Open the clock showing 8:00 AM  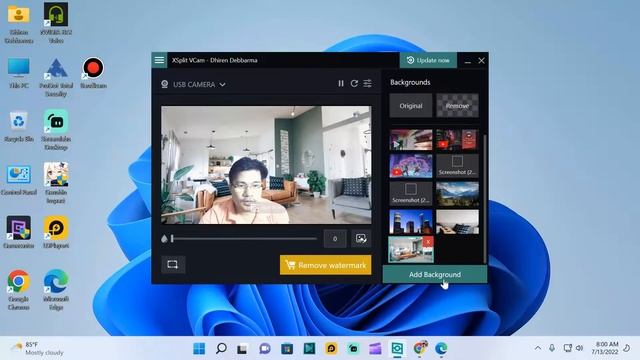pyautogui.click(x=606, y=348)
